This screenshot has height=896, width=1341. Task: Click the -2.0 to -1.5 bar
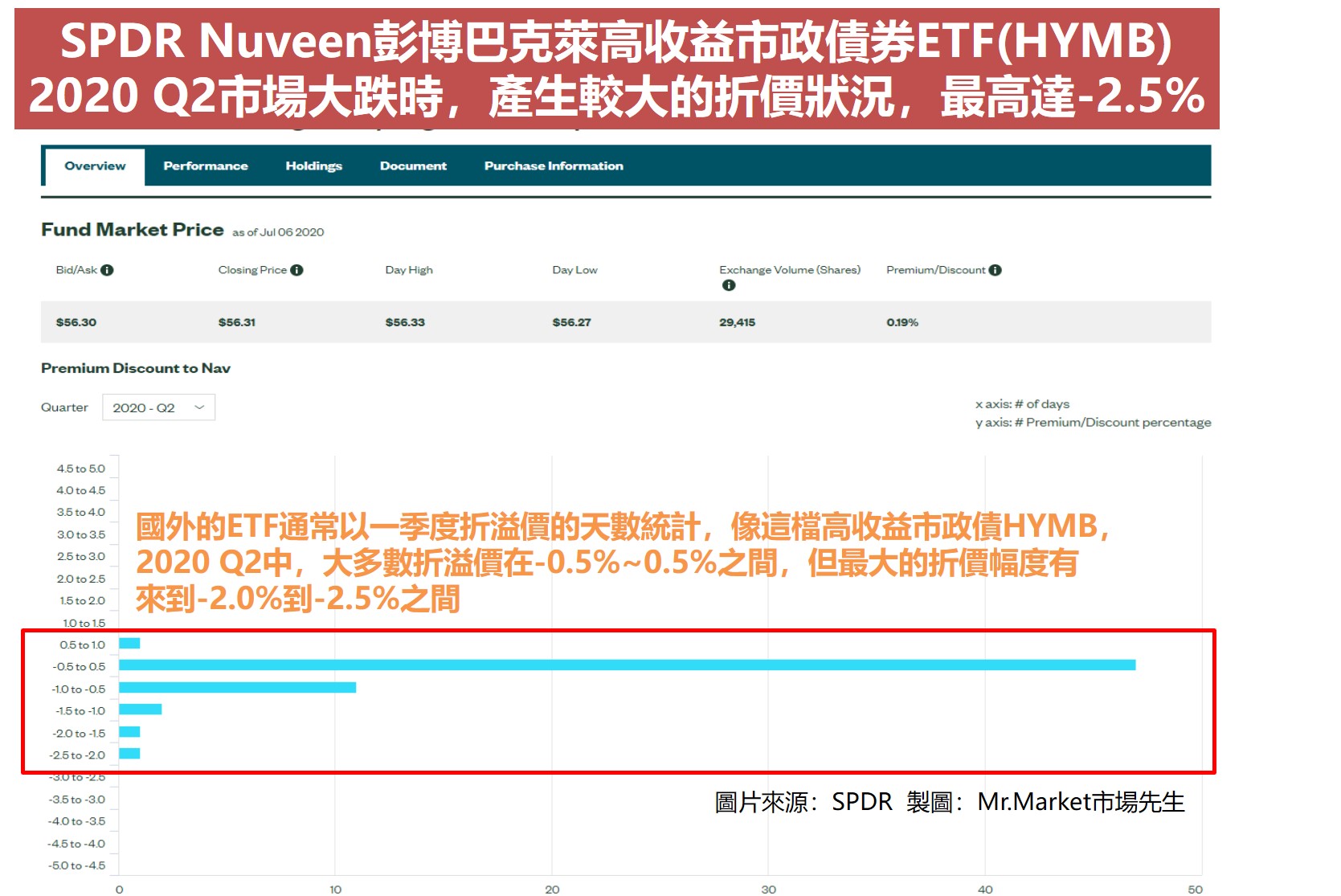pyautogui.click(x=129, y=732)
